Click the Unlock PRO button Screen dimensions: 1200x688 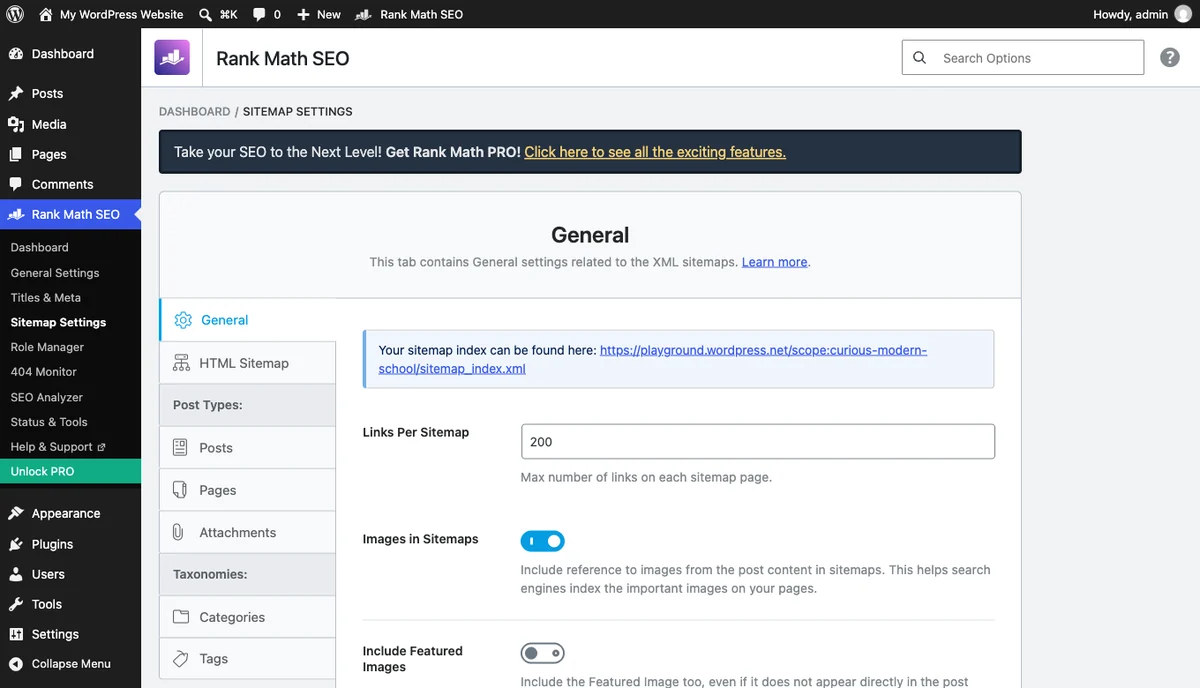click(x=70, y=471)
